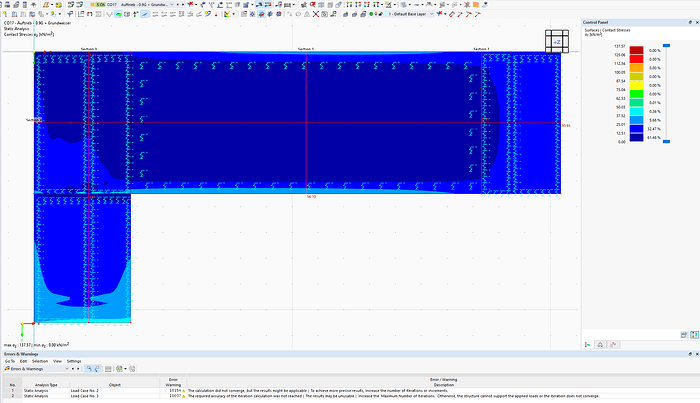Viewport: 700px width, 403px height.
Task: Select the Load Case No. 3 cell
Action: coord(115,396)
